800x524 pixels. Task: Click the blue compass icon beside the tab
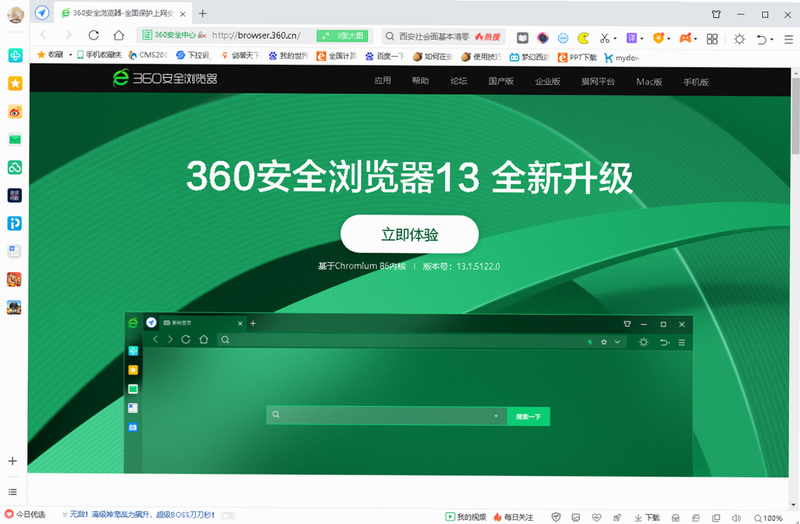click(x=42, y=13)
